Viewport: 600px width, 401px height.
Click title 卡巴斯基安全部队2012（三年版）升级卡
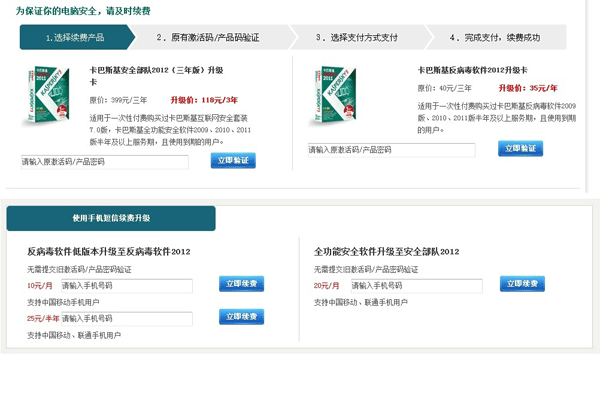pos(156,76)
